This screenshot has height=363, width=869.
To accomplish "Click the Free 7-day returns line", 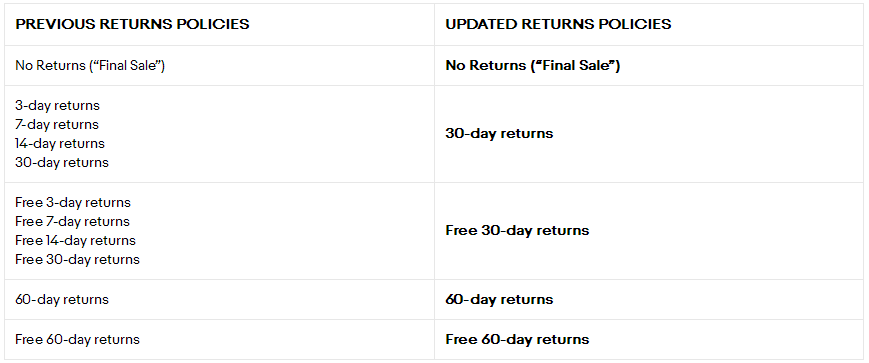I will [73, 221].
